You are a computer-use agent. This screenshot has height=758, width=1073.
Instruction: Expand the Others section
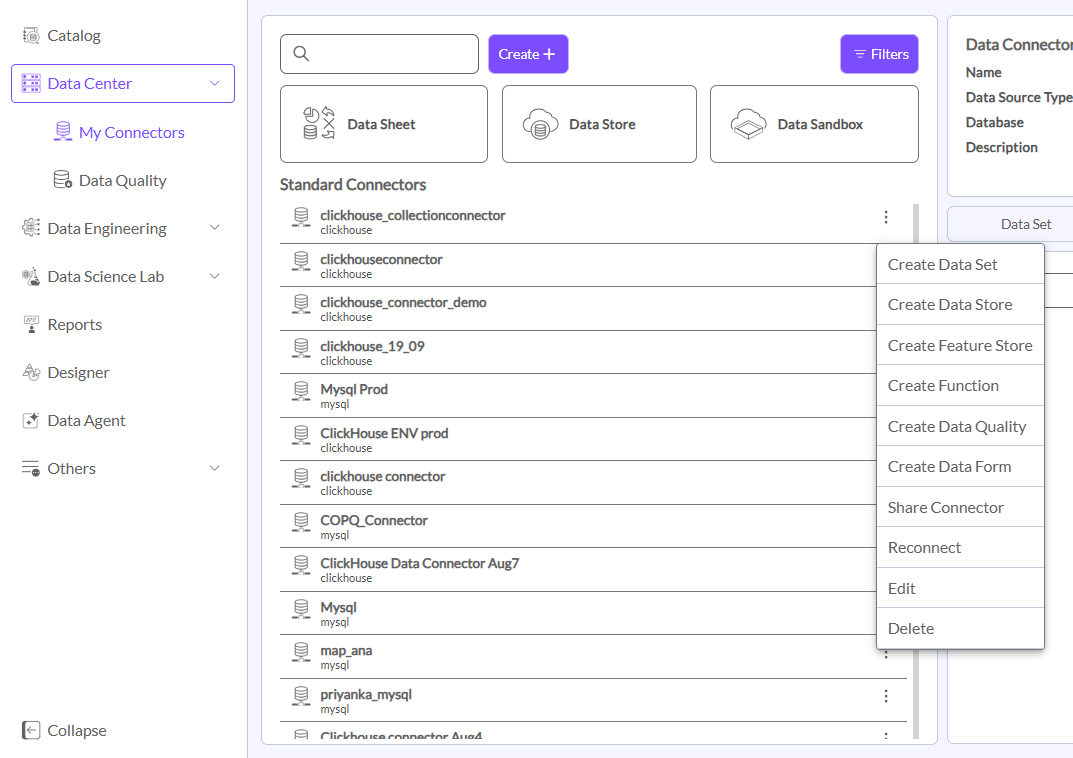(x=214, y=469)
